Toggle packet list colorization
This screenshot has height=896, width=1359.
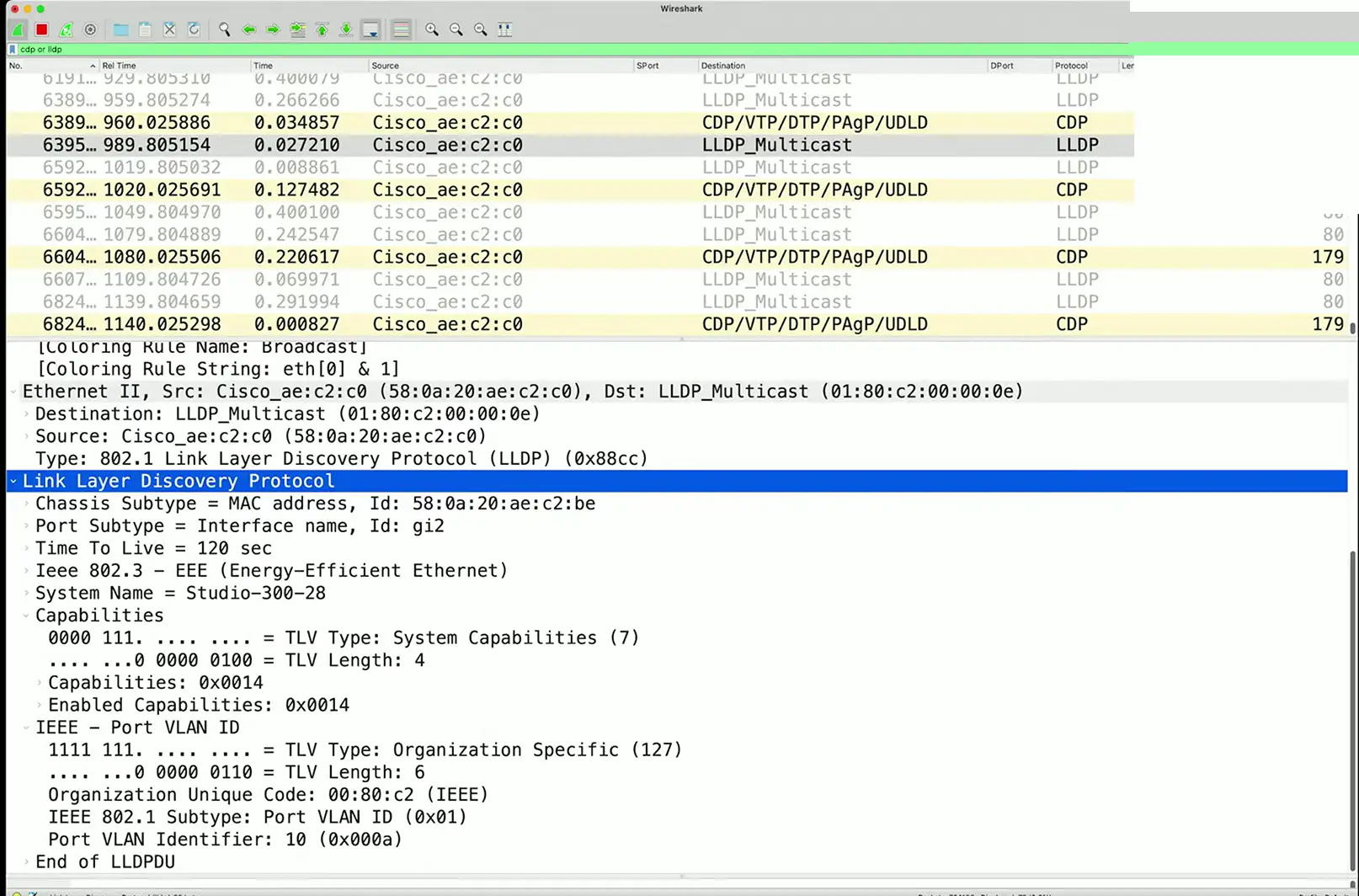click(402, 29)
